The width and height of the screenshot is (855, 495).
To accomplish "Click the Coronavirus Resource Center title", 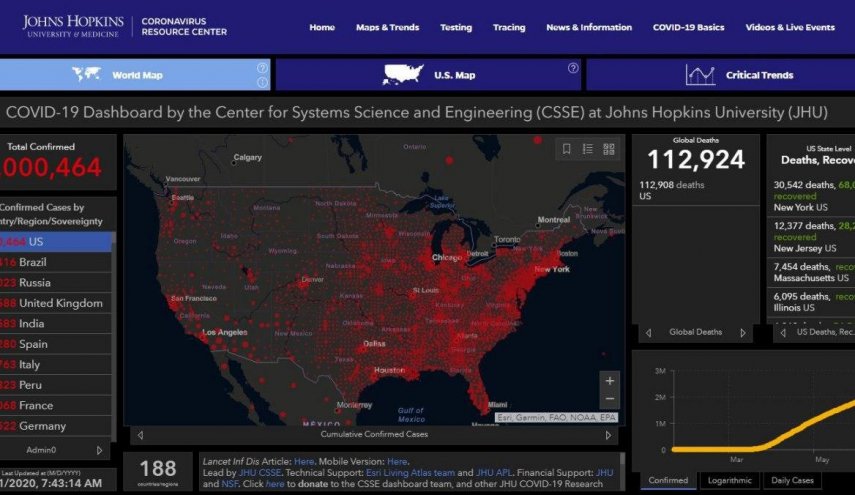I will tap(184, 27).
